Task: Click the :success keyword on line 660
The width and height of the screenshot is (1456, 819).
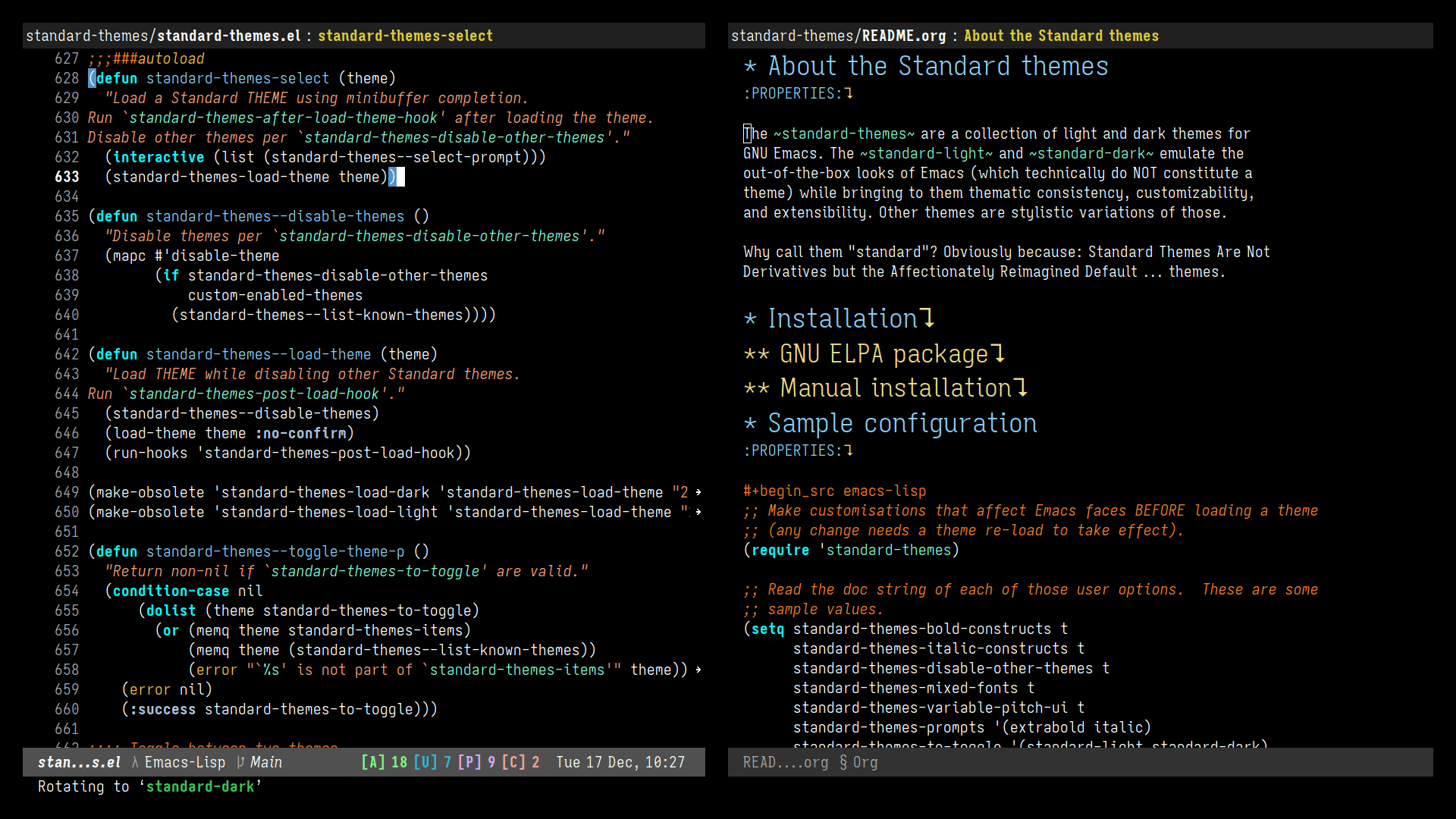Action: (162, 709)
